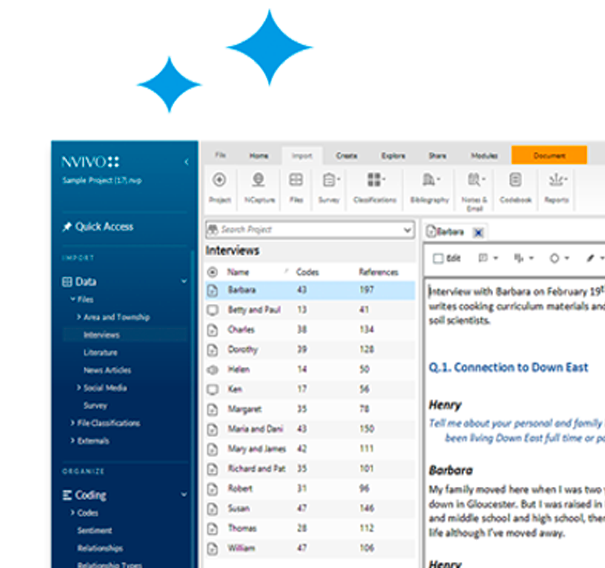This screenshot has width=605, height=568.
Task: Click the Files import icon
Action: click(x=296, y=180)
